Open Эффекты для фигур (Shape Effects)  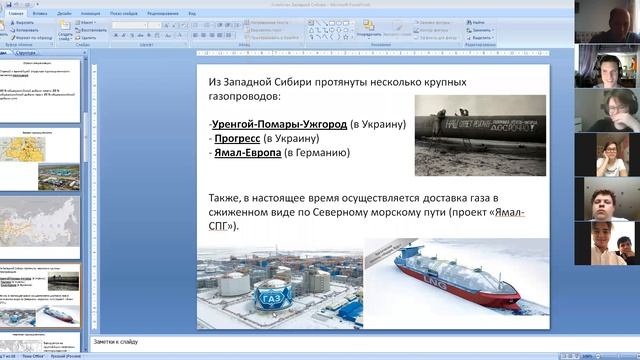[x=436, y=38]
